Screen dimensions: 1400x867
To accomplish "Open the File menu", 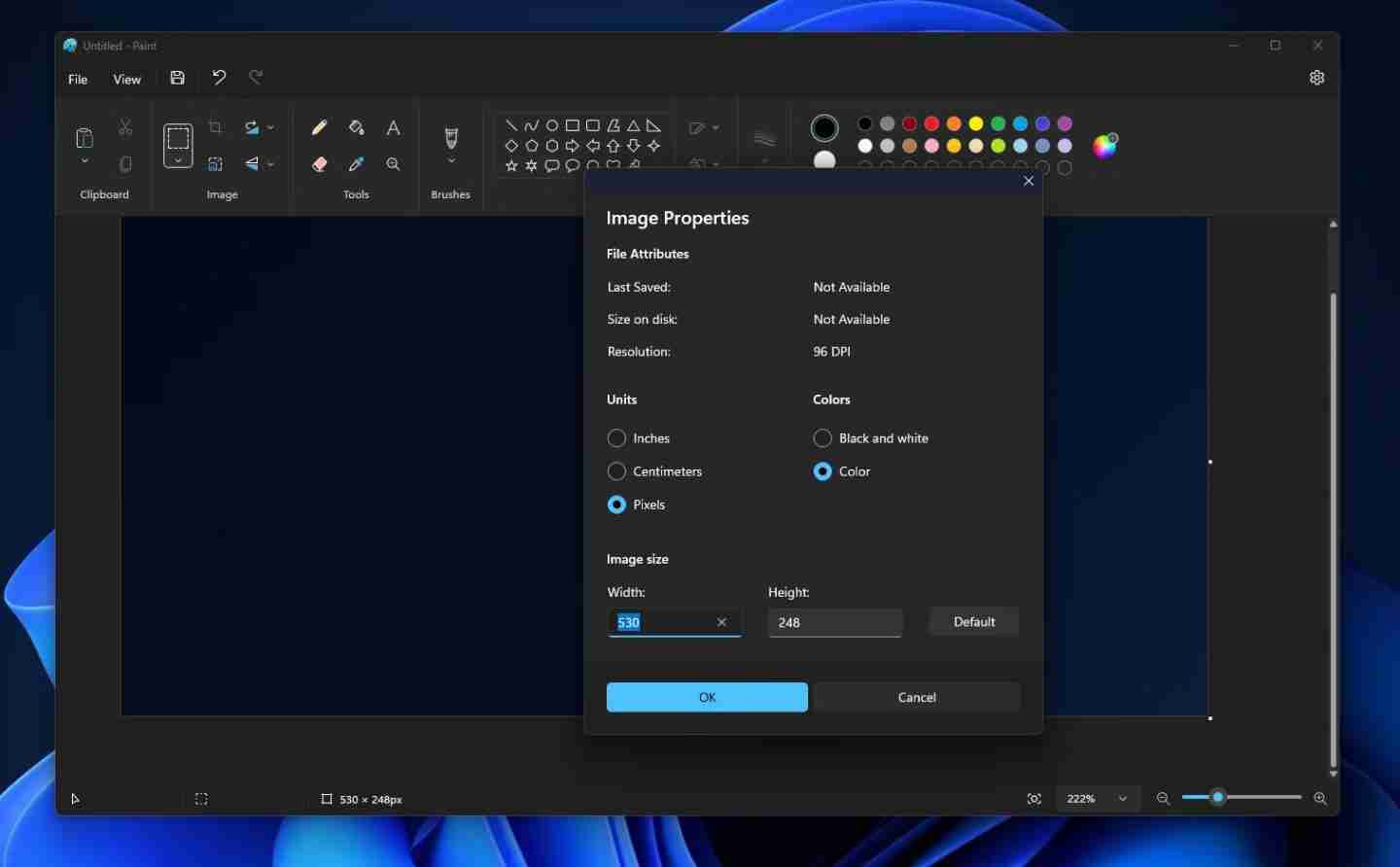I will [77, 79].
